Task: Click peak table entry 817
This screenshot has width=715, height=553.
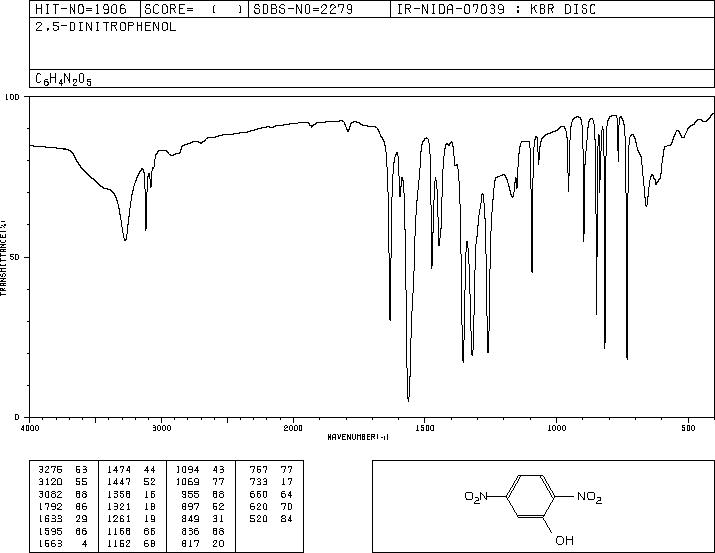Action: point(190,544)
